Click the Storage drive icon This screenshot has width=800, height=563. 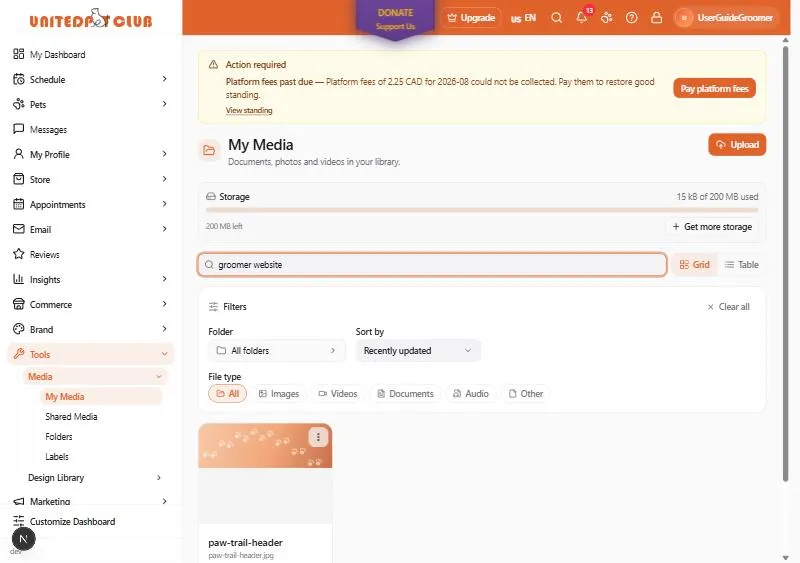pos(210,197)
